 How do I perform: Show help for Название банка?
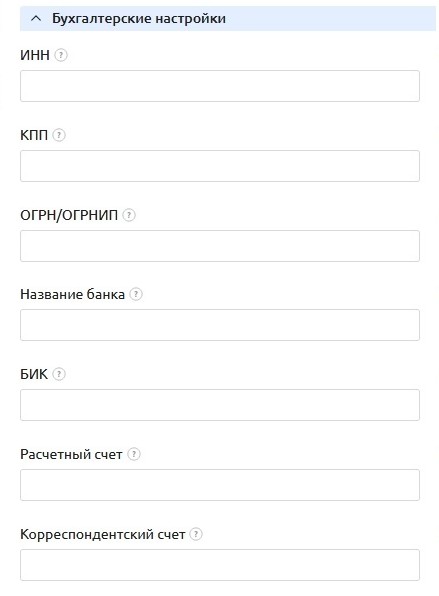point(136,294)
